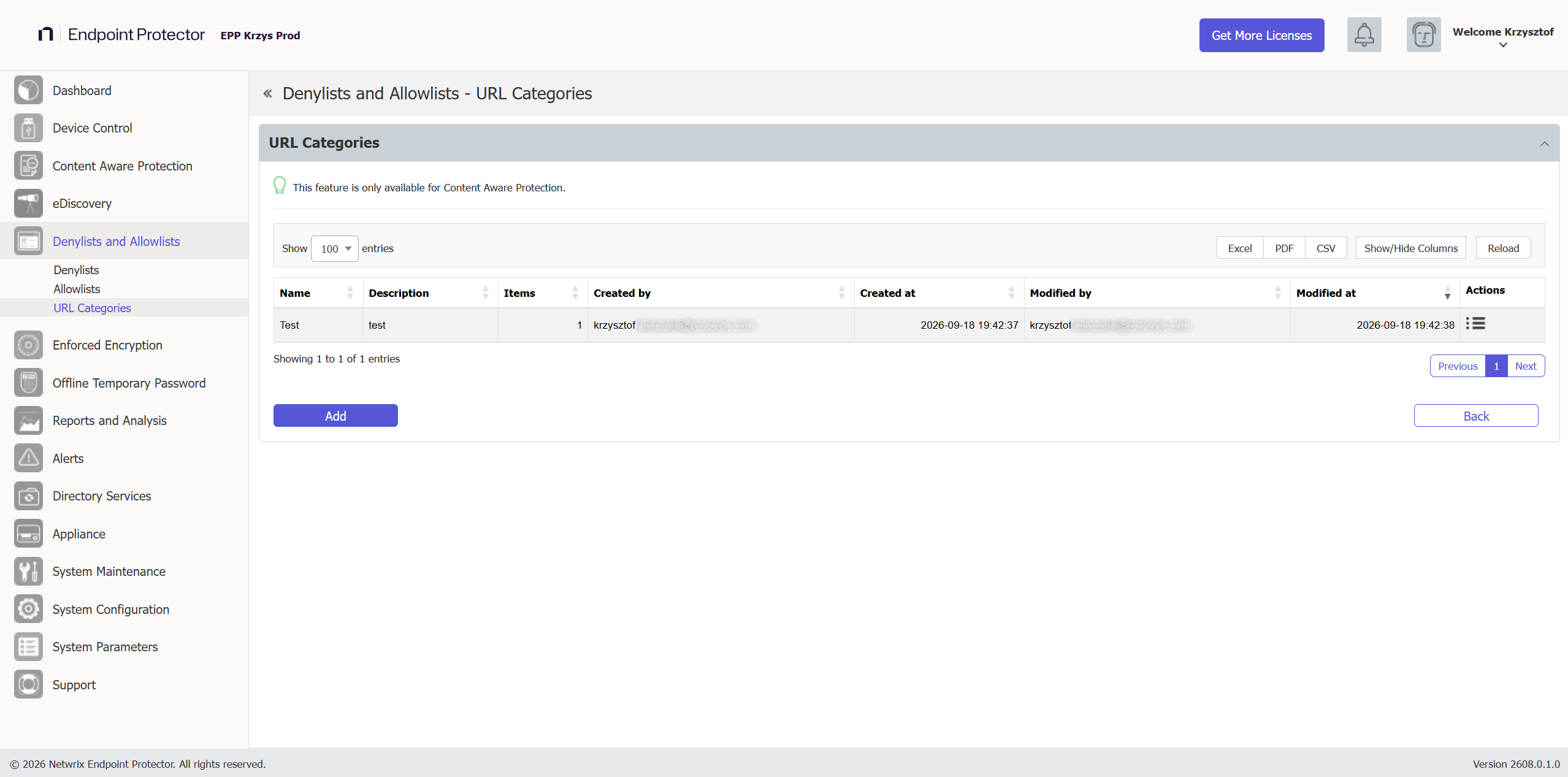Open the Allowlists submenu item
This screenshot has height=777, width=1568.
point(77,289)
